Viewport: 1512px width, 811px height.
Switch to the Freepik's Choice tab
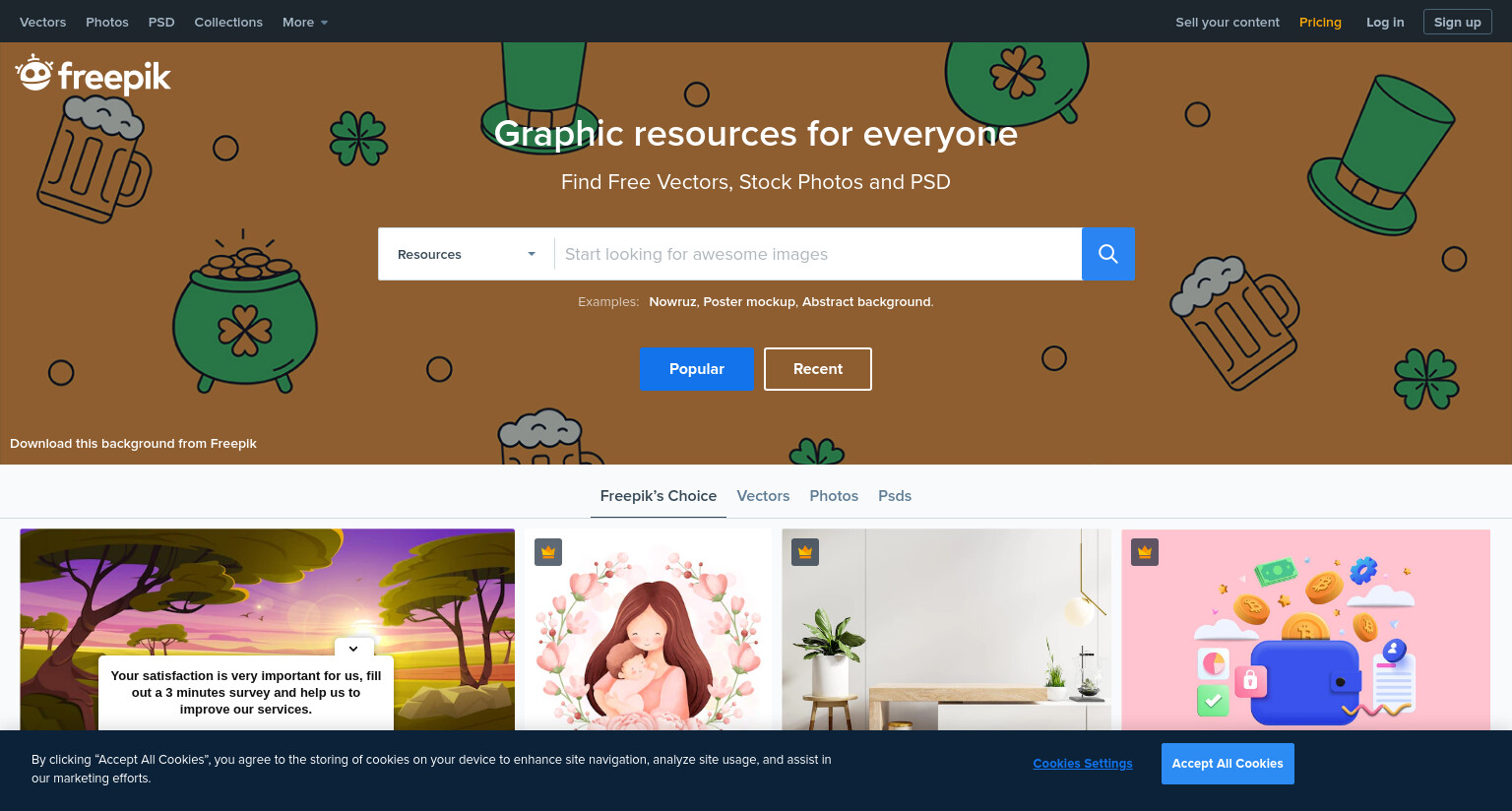(659, 496)
